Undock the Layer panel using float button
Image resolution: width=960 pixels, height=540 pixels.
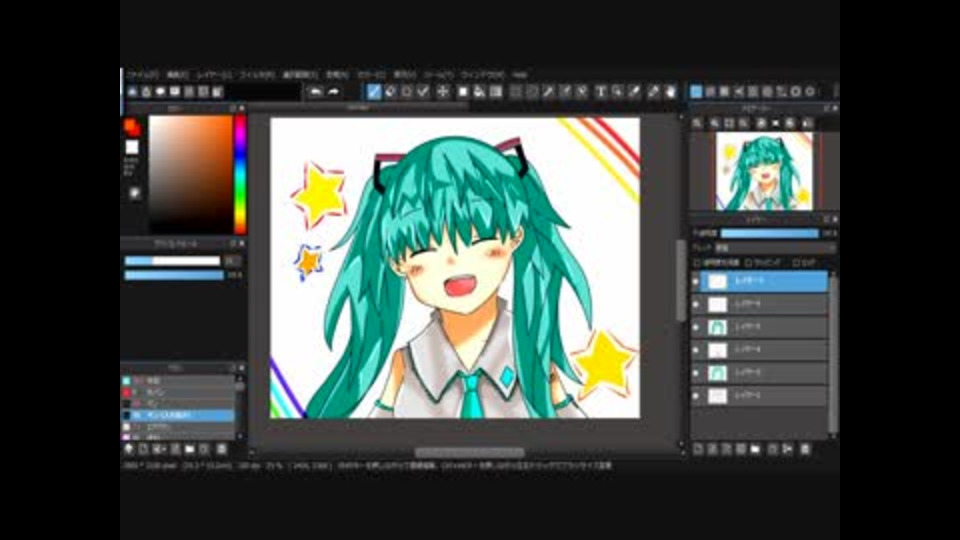click(x=827, y=219)
